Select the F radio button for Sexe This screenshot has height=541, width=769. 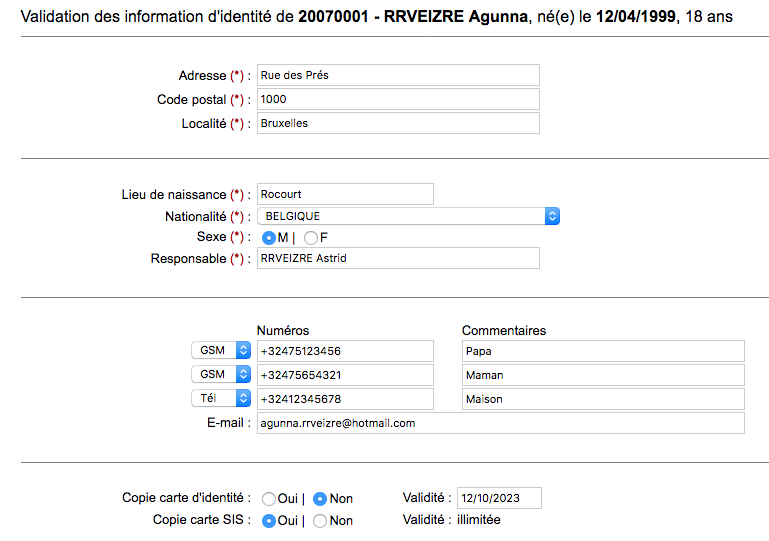coord(311,238)
